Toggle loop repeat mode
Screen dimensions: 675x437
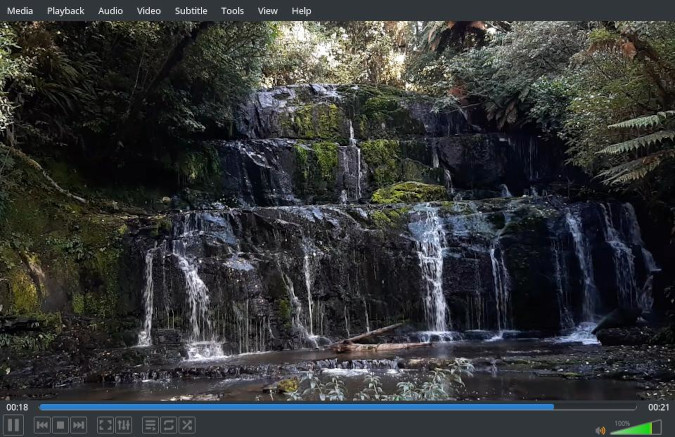(169, 425)
